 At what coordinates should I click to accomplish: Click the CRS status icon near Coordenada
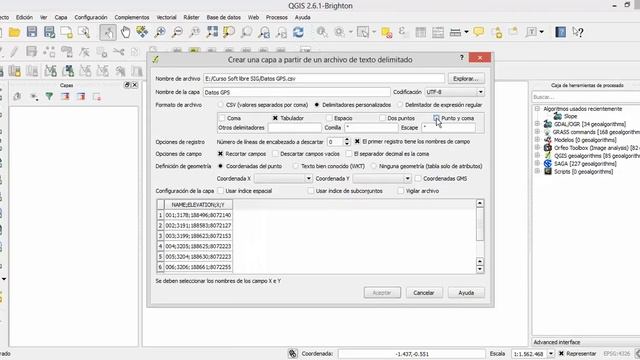click(x=293, y=353)
